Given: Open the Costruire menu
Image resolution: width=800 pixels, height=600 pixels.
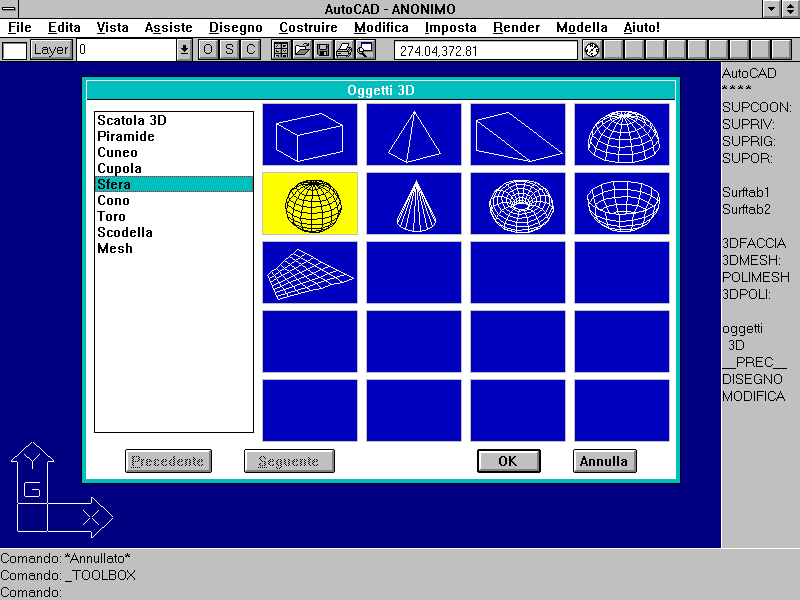Looking at the screenshot, I should (308, 28).
